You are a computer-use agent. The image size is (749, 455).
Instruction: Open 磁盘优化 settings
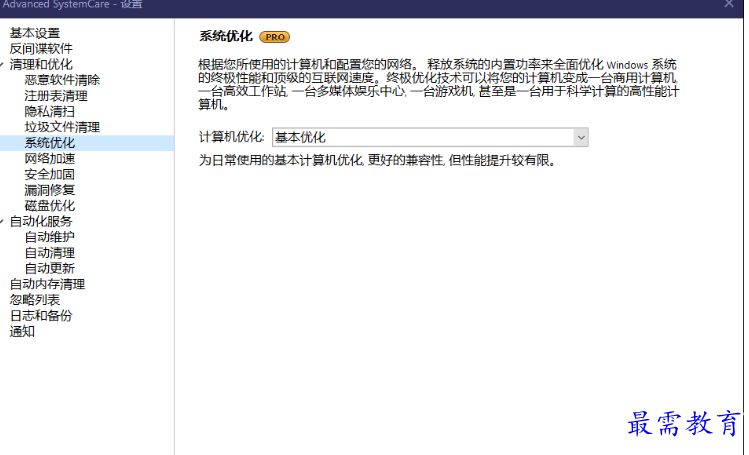pos(50,206)
